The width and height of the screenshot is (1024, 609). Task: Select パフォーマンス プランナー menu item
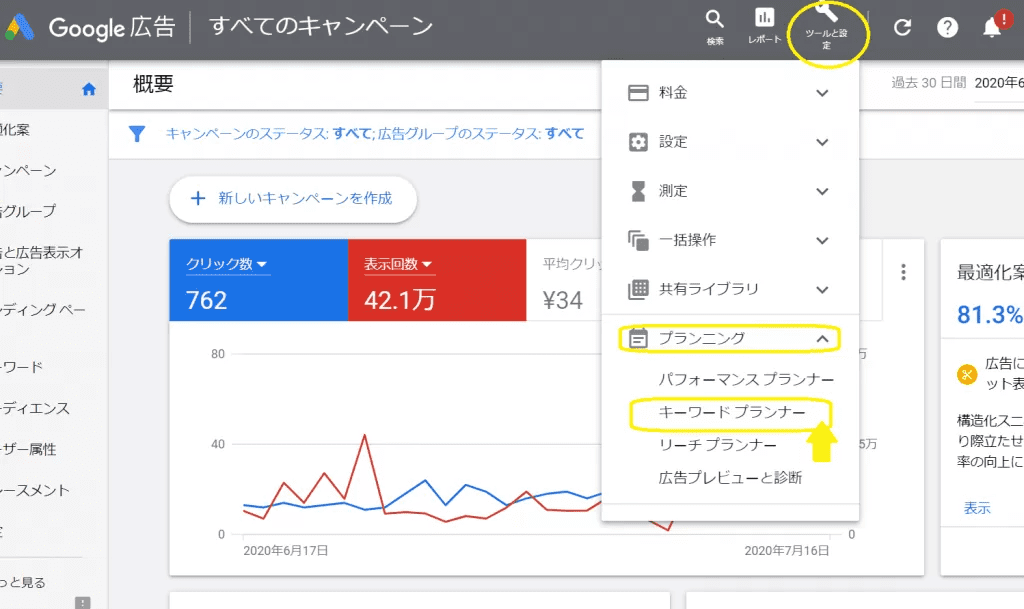point(746,379)
